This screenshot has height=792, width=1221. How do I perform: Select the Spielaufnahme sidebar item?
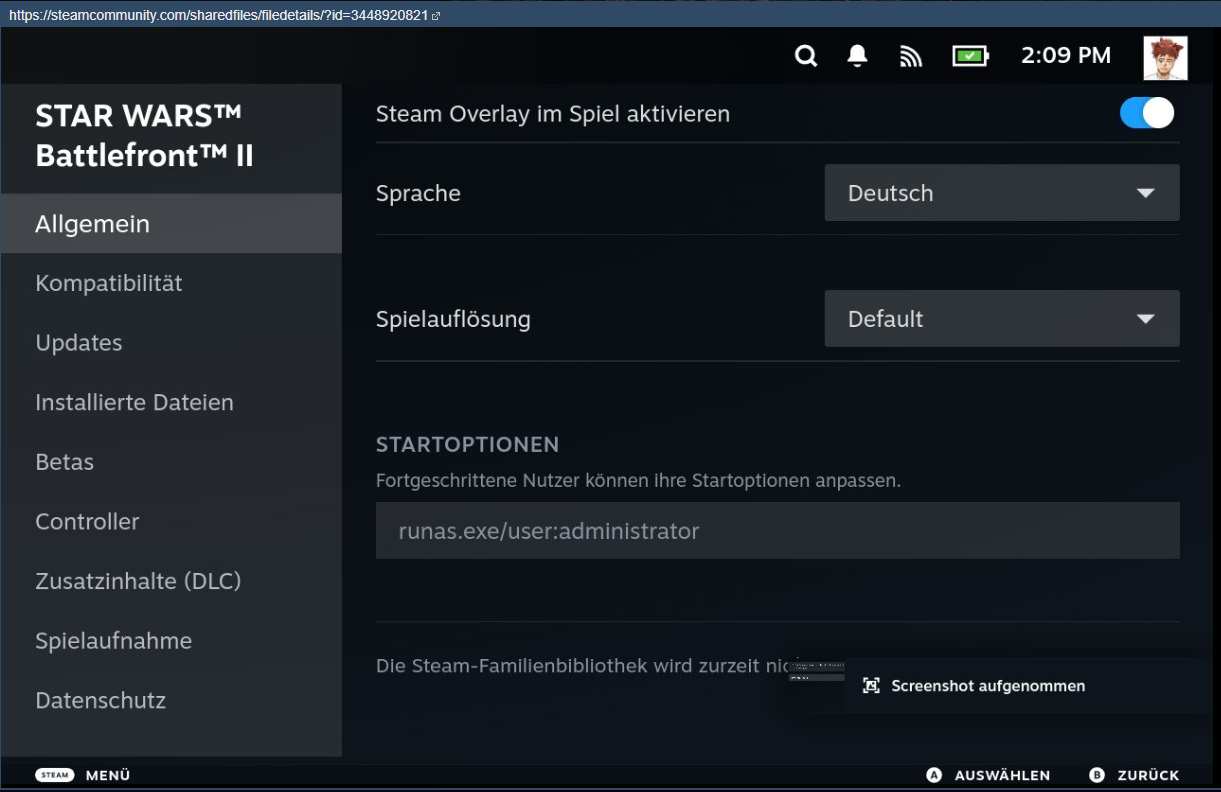coord(171,640)
